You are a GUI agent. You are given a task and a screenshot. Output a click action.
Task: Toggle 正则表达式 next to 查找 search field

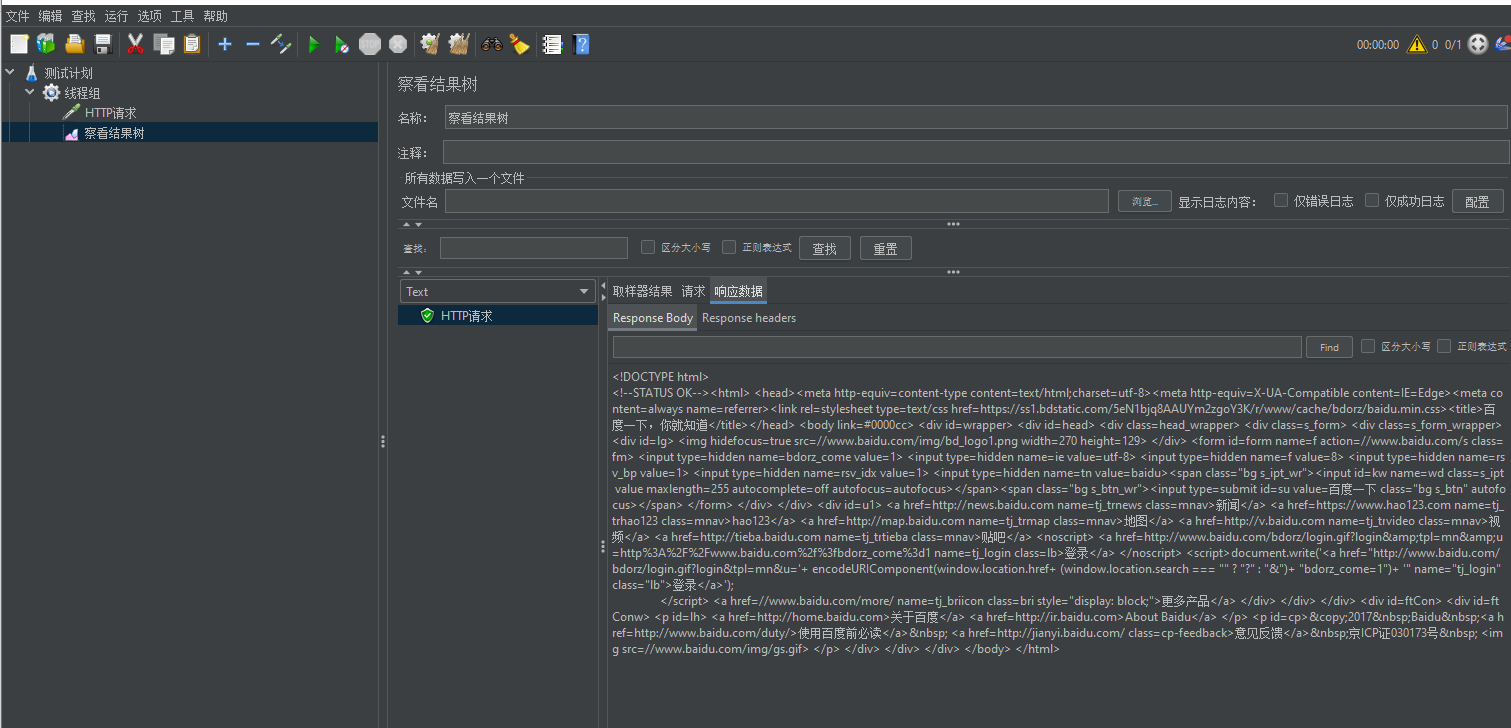click(x=729, y=247)
